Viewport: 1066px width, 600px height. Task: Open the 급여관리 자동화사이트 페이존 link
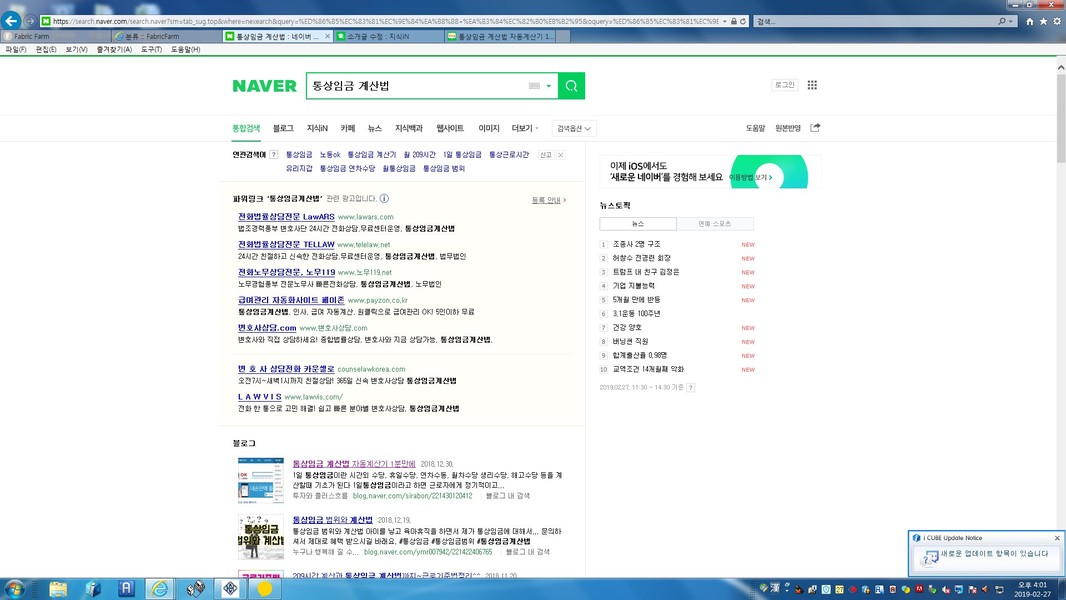pyautogui.click(x=291, y=300)
